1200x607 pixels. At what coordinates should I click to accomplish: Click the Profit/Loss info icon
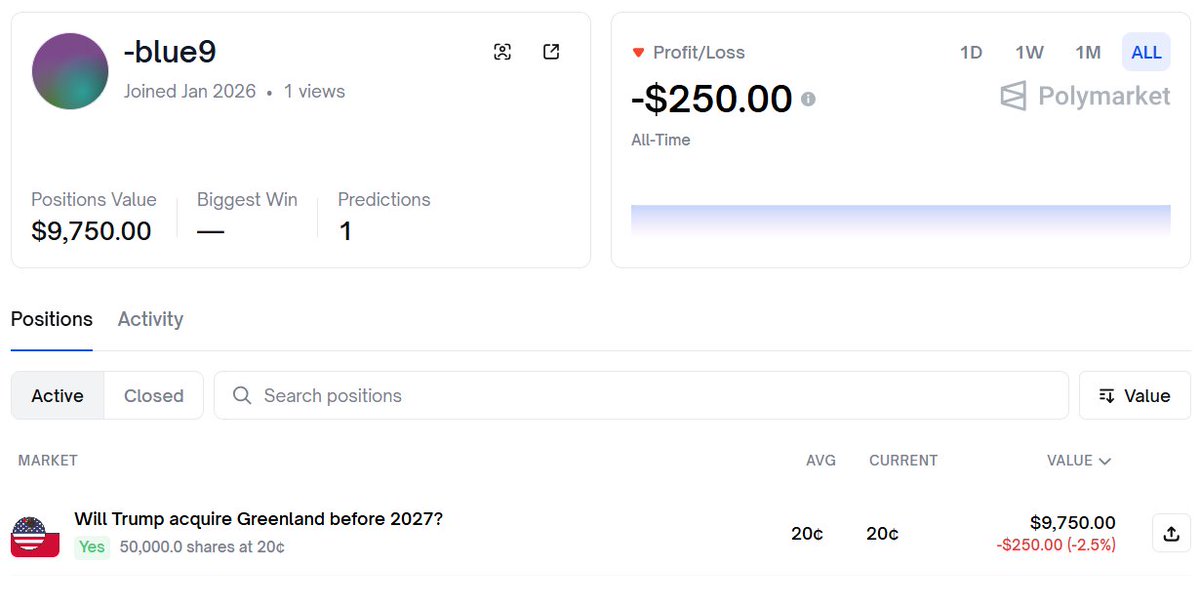pyautogui.click(x=808, y=99)
